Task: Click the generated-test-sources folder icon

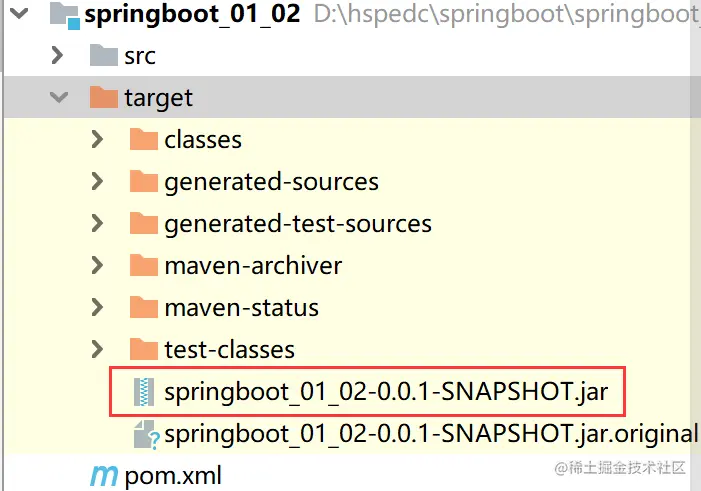Action: [x=144, y=223]
